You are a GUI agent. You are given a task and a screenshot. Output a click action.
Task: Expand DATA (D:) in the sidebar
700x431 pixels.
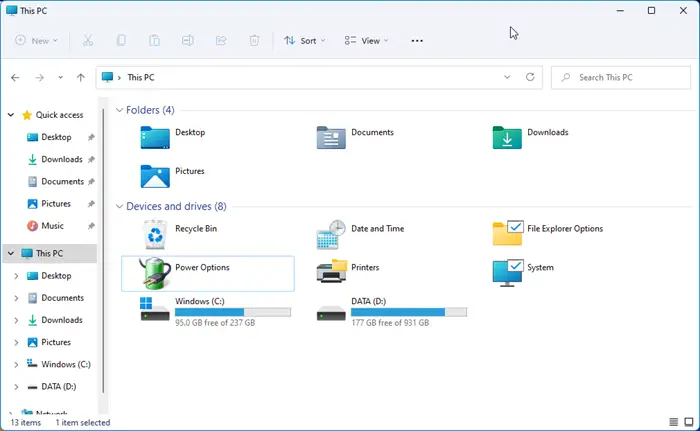(x=16, y=387)
